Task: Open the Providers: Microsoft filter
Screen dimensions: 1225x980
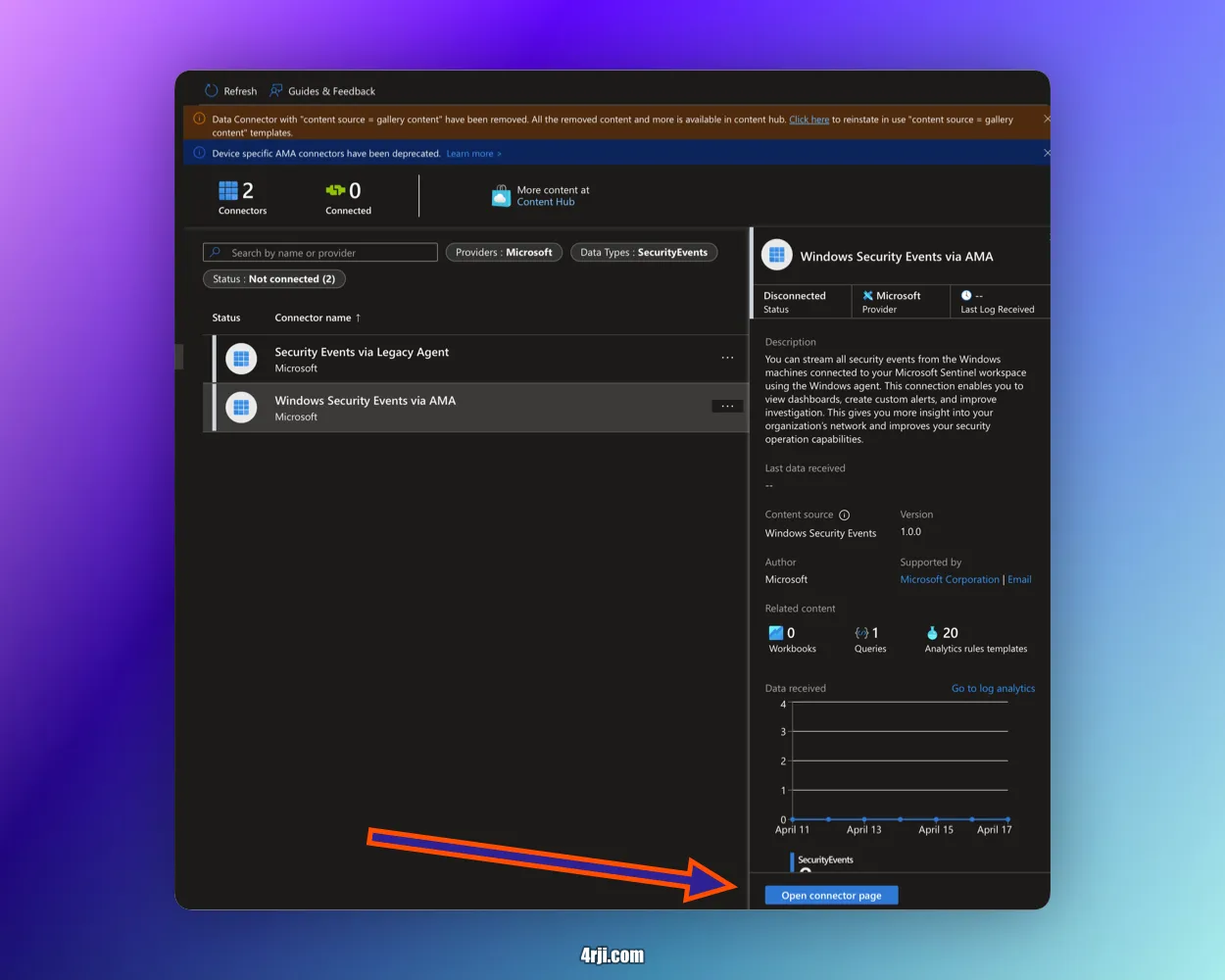Action: pyautogui.click(x=504, y=252)
